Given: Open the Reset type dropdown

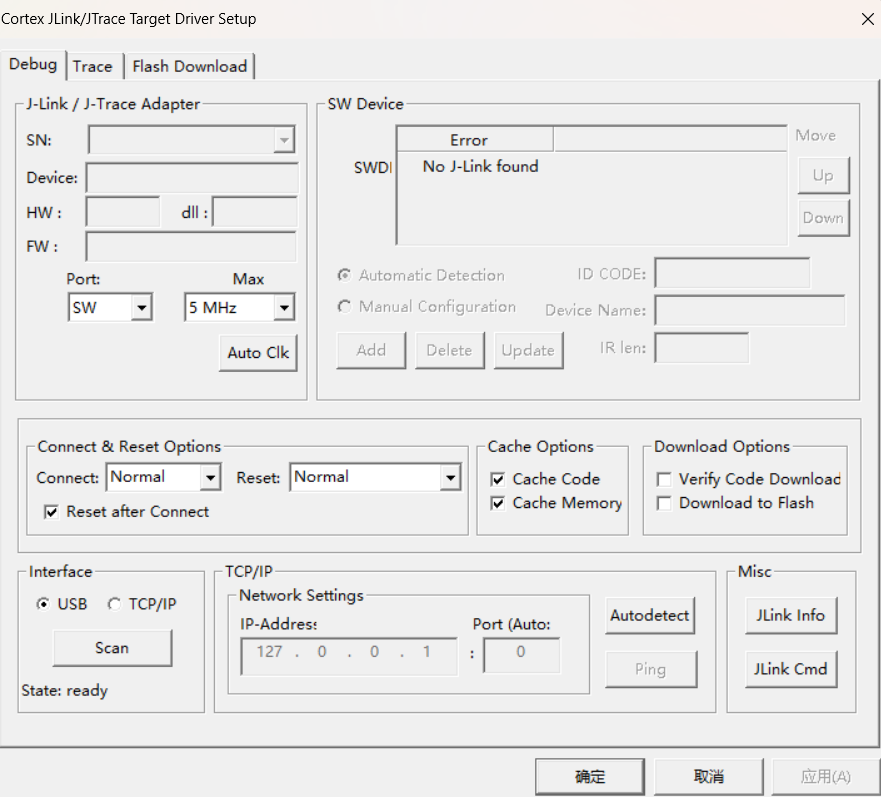Looking at the screenshot, I should 450,478.
